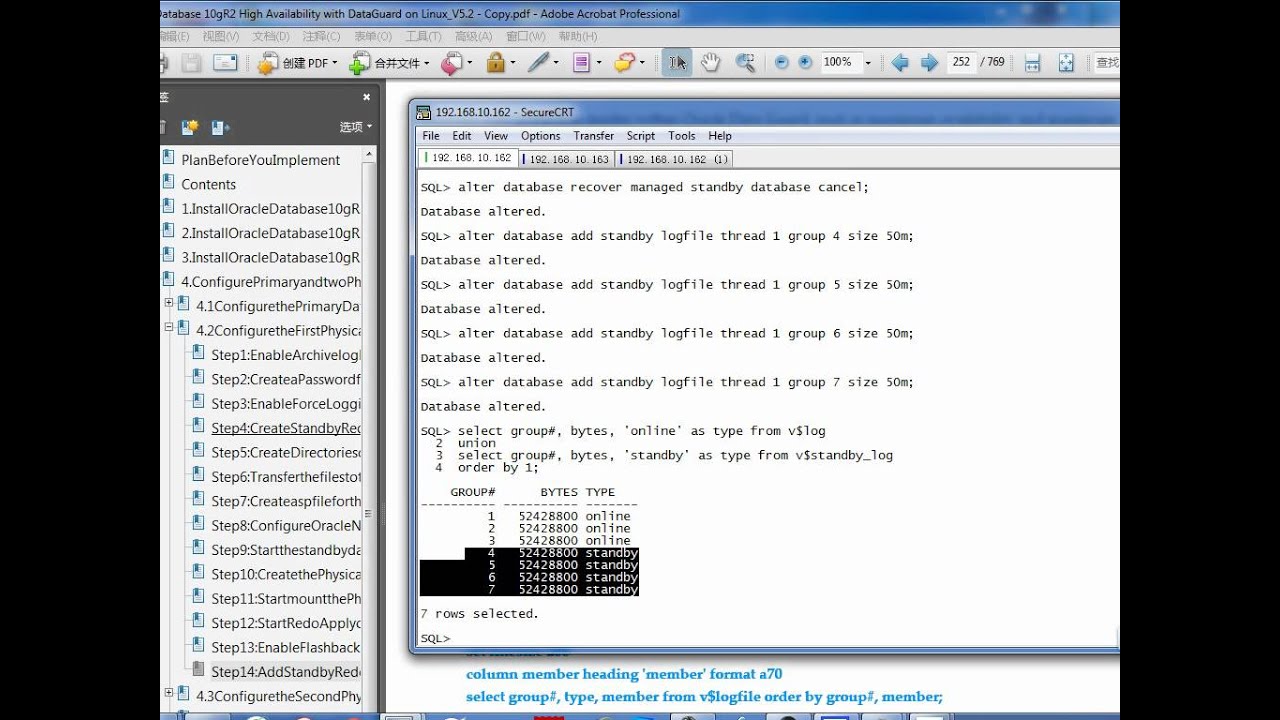Open the 视图(V) menu in Acrobat
This screenshot has height=720, width=1280.
221,36
